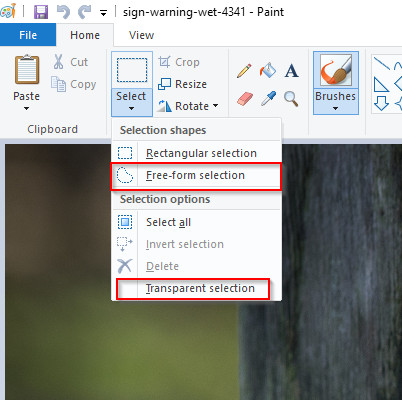Open the Customize Quick Access Toolbar arrow
The width and height of the screenshot is (402, 400).
pos(104,13)
